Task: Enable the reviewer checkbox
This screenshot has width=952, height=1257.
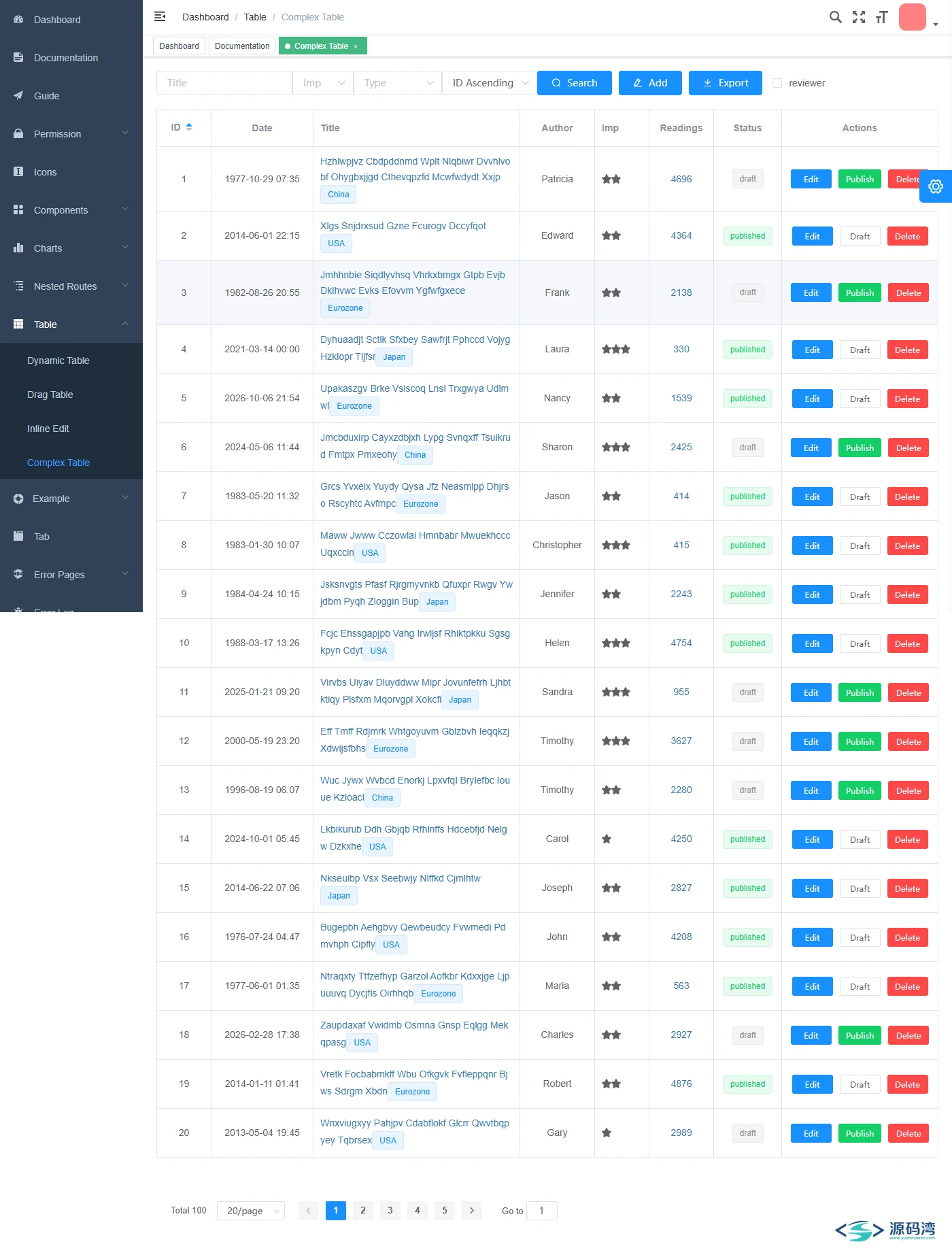Action: [777, 83]
